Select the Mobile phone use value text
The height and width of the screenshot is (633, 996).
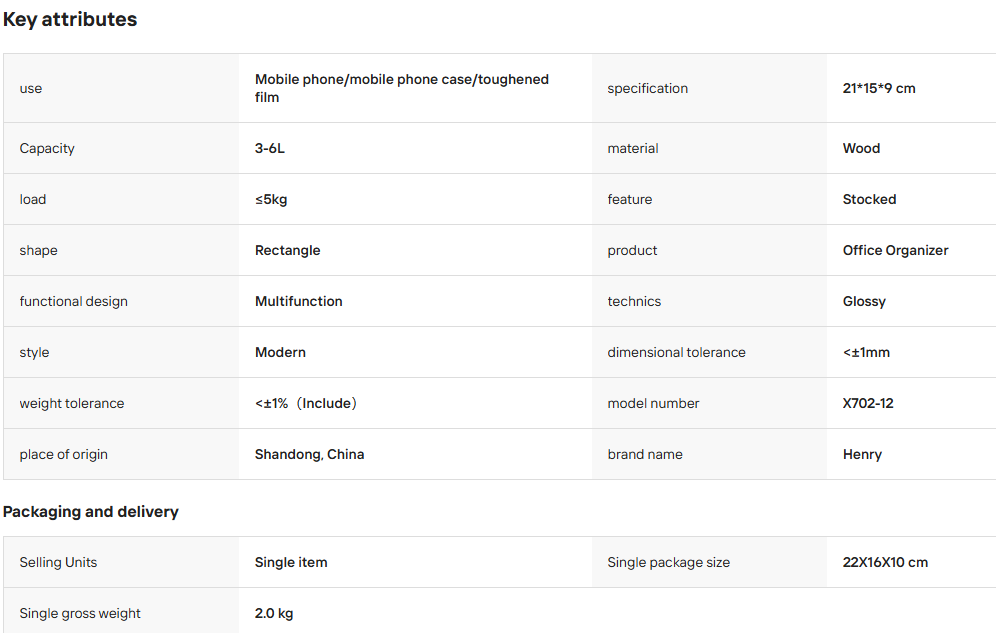click(401, 88)
